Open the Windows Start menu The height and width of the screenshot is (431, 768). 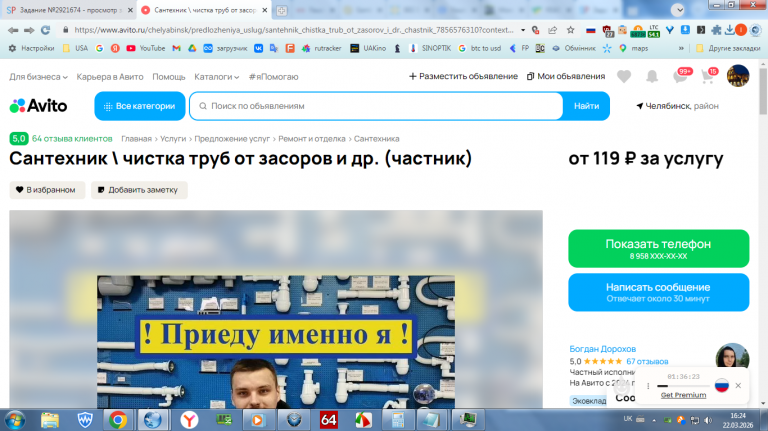tap(15, 420)
